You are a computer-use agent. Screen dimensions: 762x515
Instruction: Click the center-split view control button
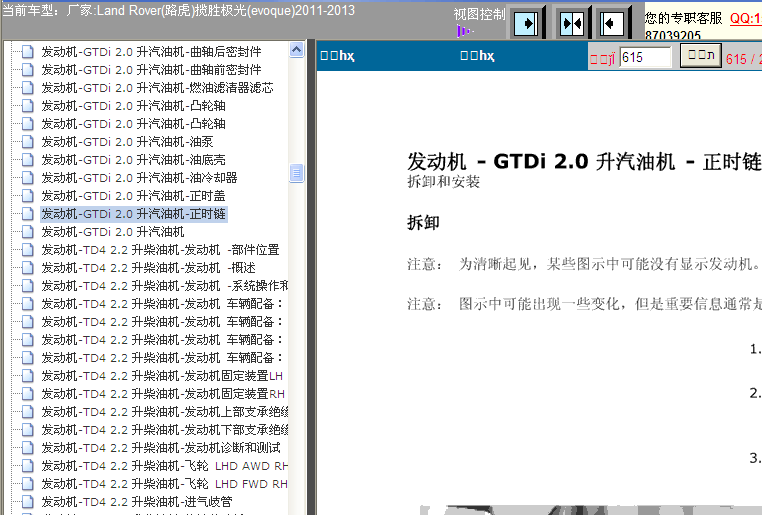pyautogui.click(x=572, y=23)
